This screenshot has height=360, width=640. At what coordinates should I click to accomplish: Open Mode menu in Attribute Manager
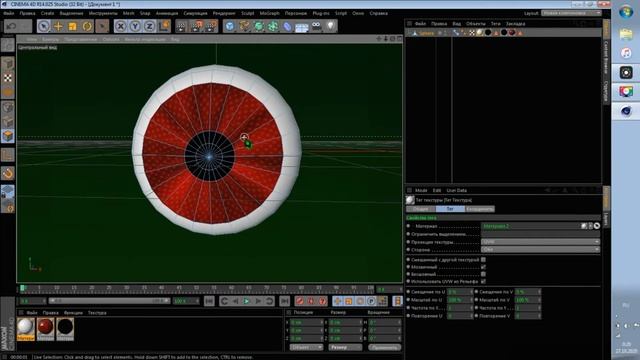[x=421, y=190]
